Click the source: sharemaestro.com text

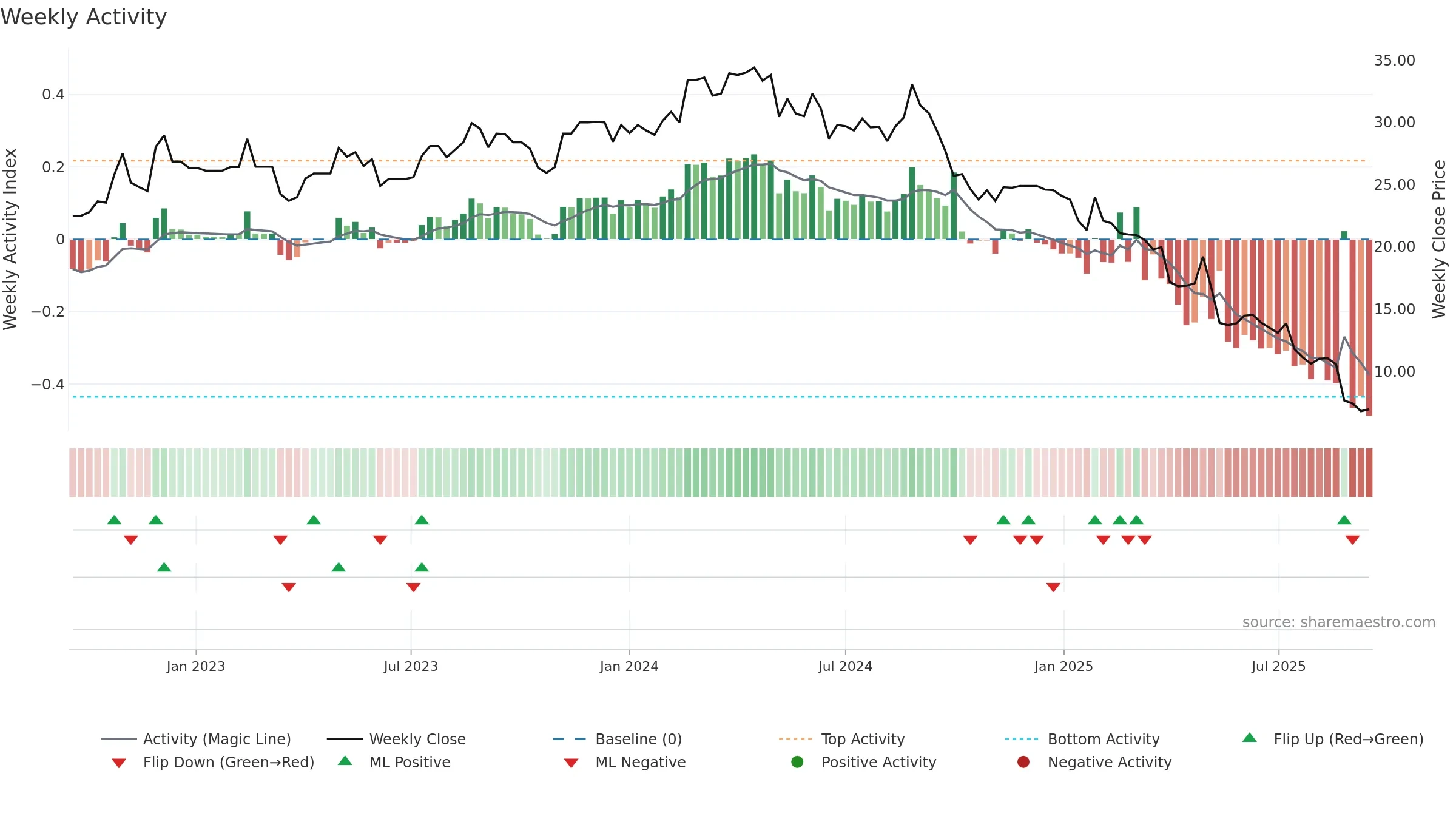coord(1339,622)
